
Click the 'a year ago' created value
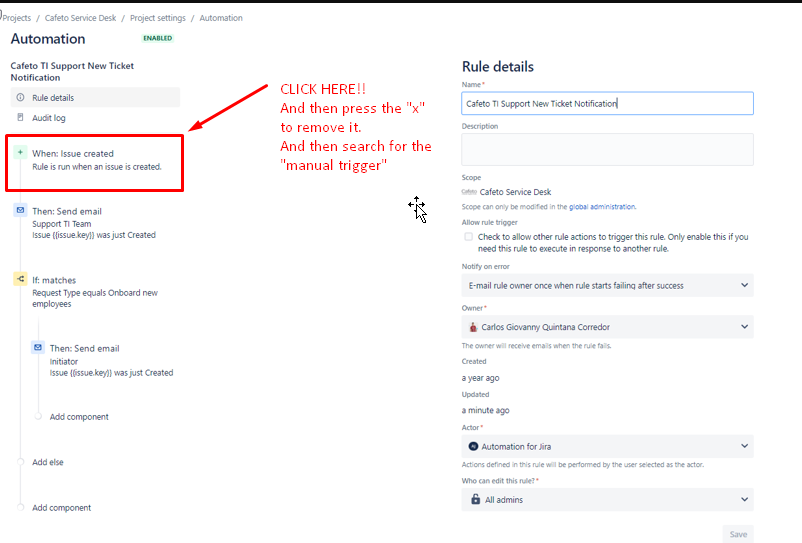480,378
